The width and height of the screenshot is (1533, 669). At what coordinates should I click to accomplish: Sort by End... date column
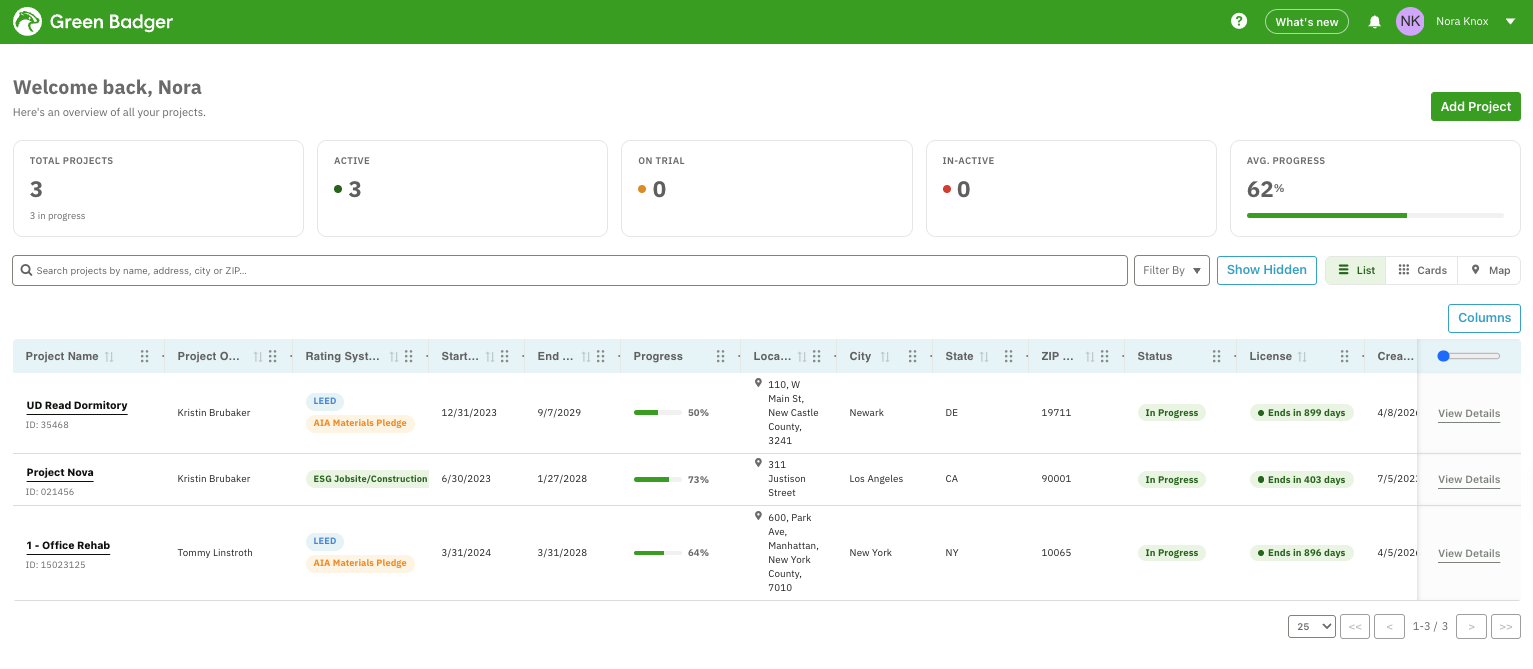click(x=586, y=356)
